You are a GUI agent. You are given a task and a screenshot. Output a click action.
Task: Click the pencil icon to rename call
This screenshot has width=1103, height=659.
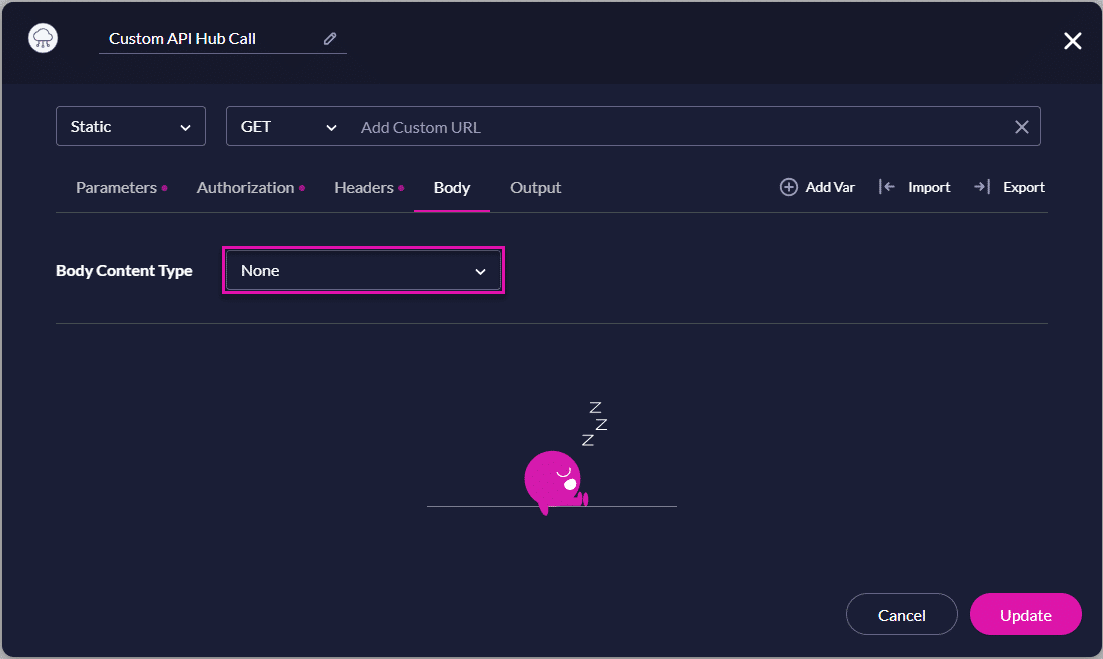click(330, 39)
